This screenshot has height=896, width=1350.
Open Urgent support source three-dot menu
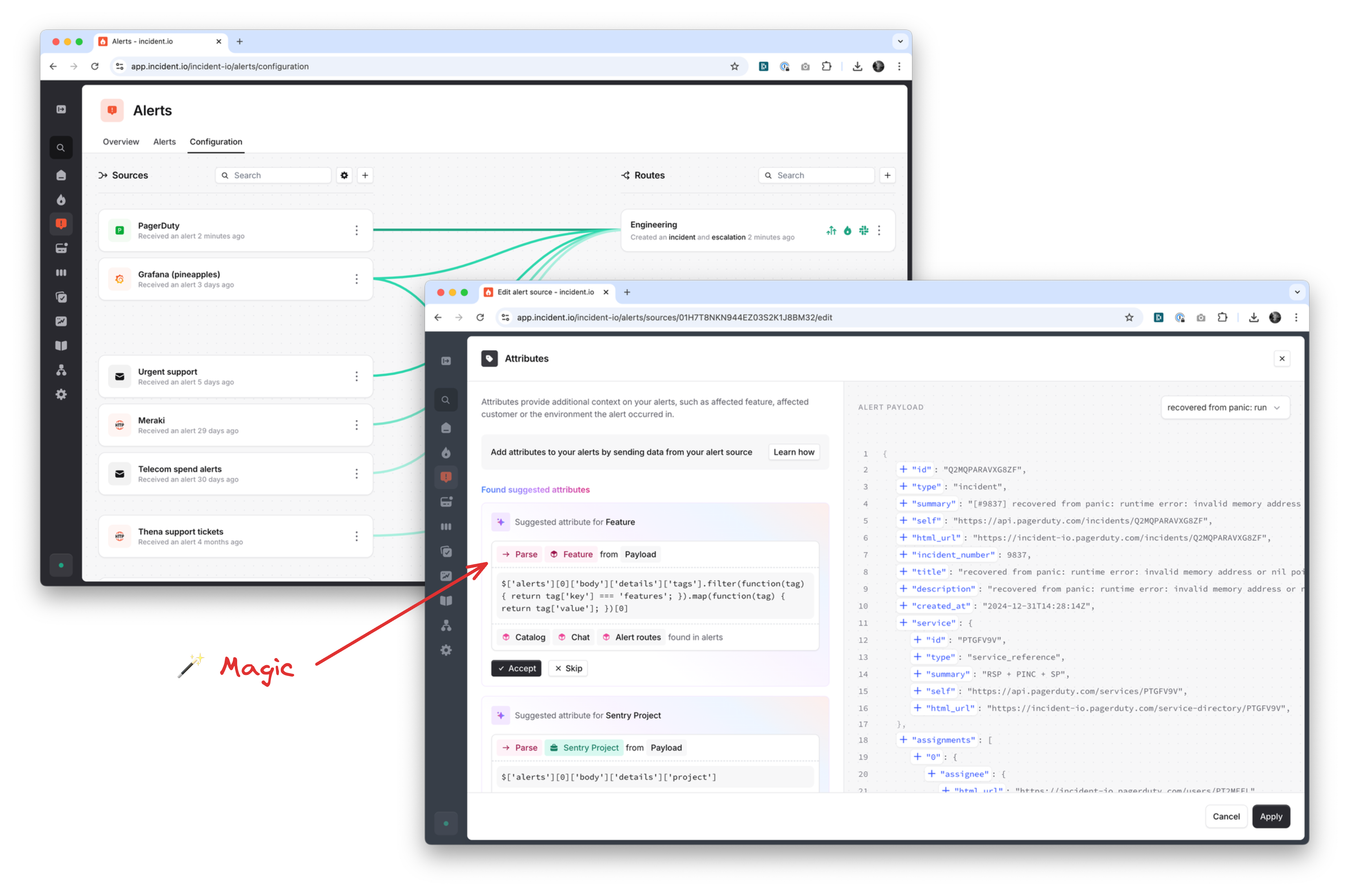[x=357, y=376]
